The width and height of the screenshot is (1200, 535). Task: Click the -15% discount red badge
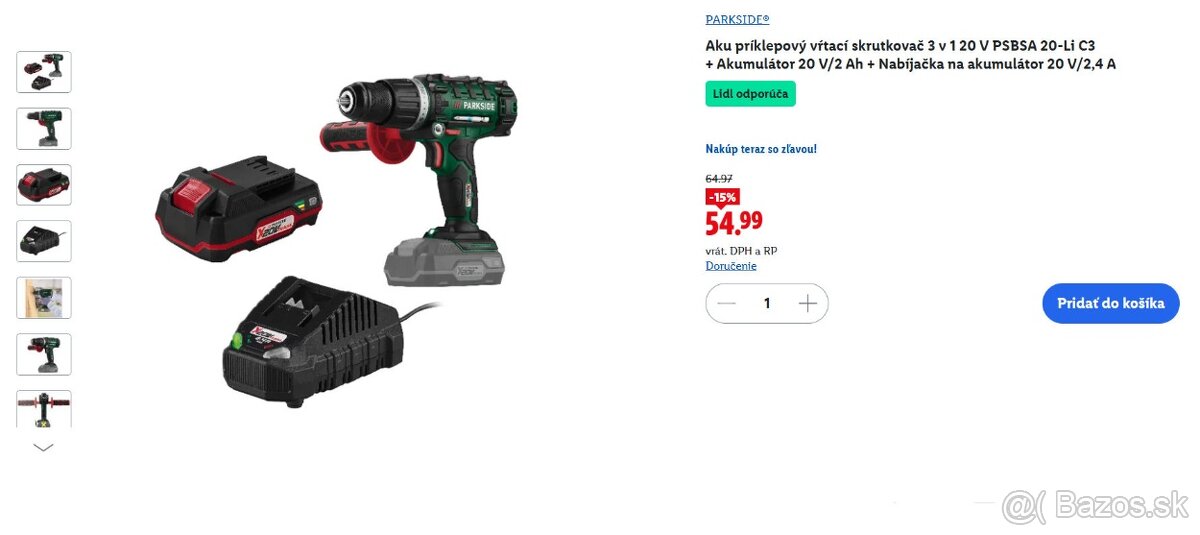click(x=722, y=197)
